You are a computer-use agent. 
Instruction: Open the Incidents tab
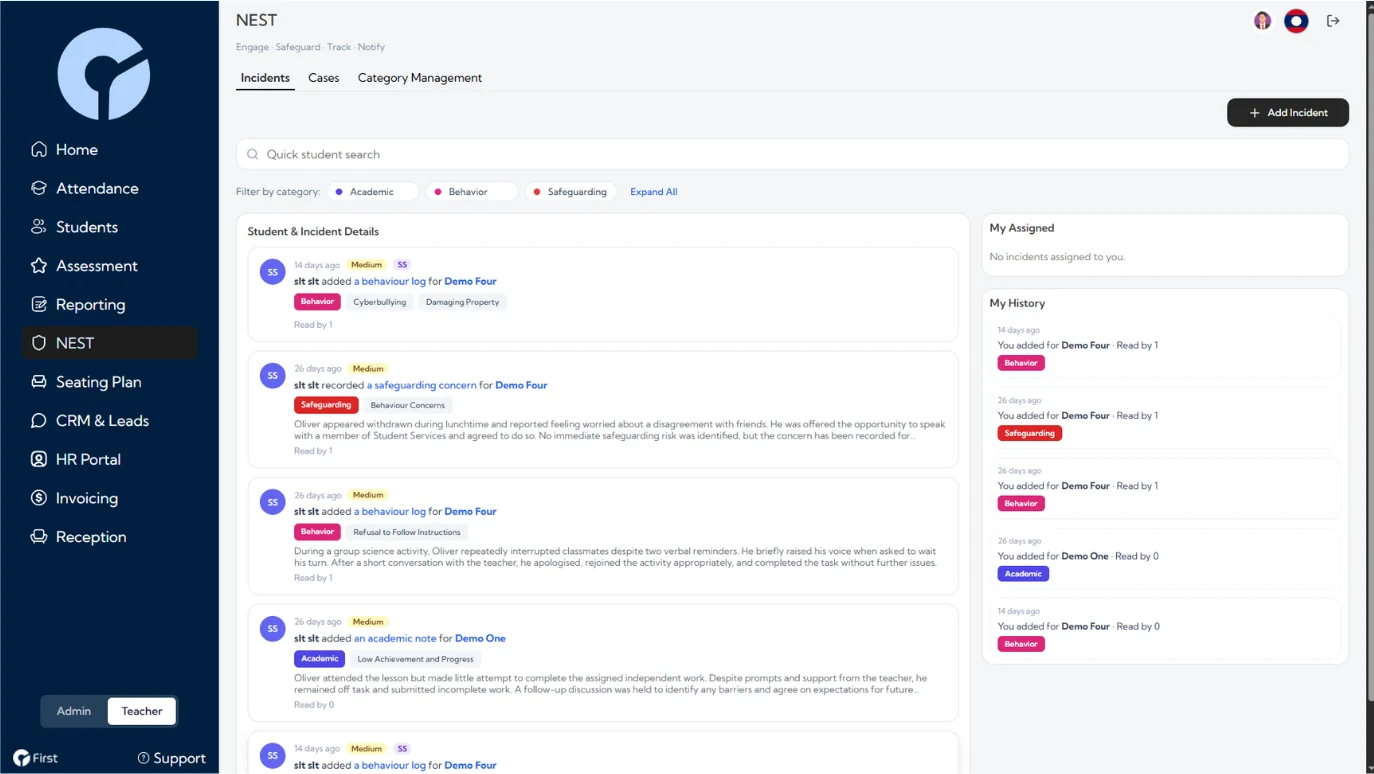pyautogui.click(x=265, y=78)
